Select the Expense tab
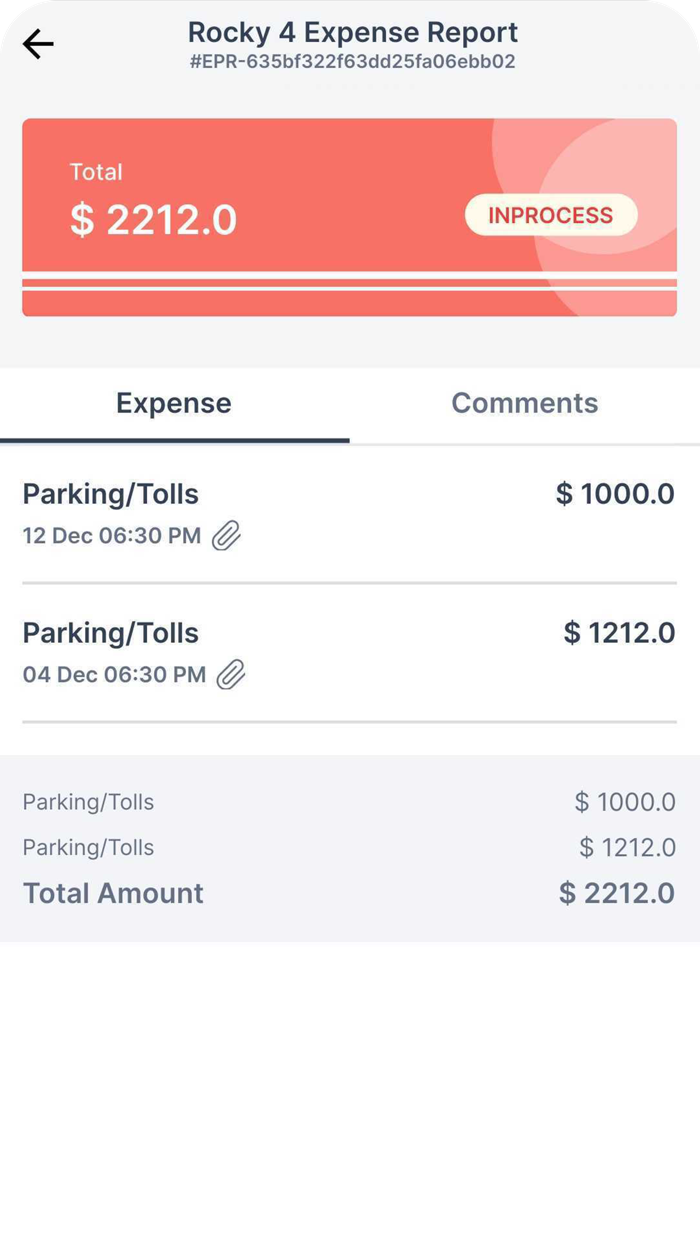This screenshot has height=1244, width=700. point(174,403)
